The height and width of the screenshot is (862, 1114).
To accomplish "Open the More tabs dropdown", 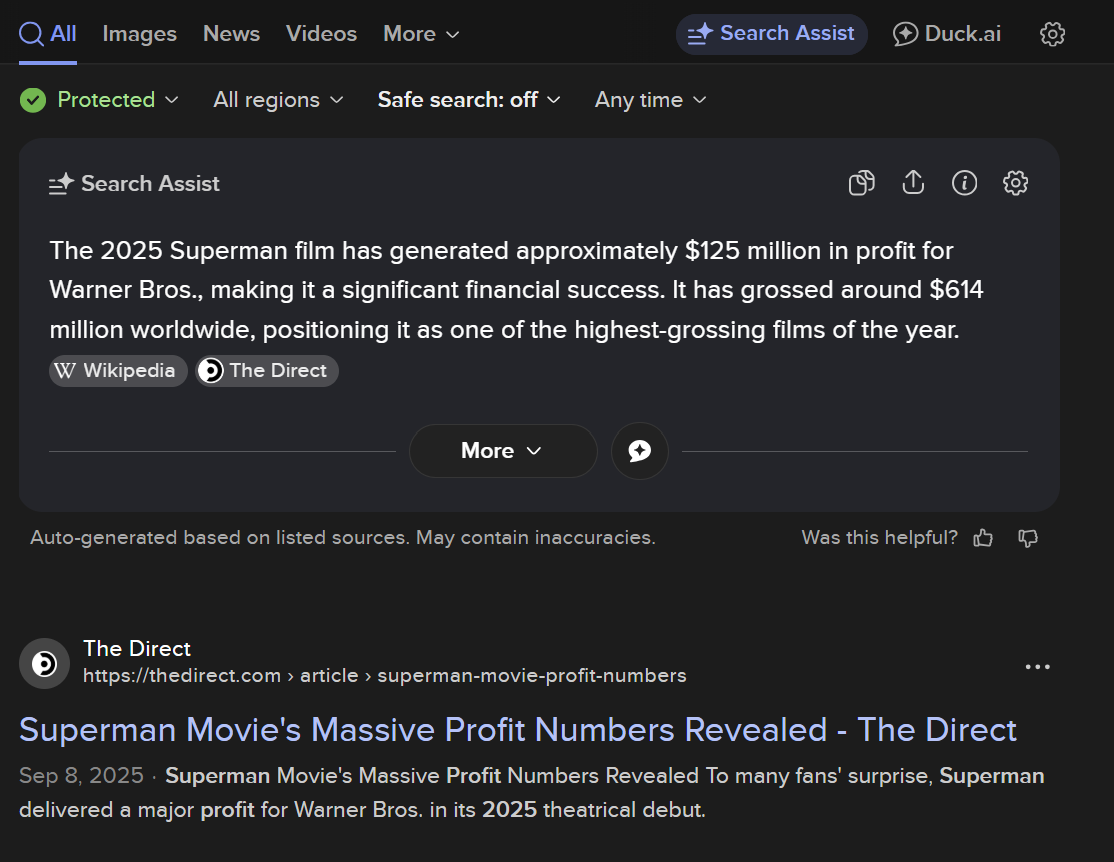I will tap(421, 33).
